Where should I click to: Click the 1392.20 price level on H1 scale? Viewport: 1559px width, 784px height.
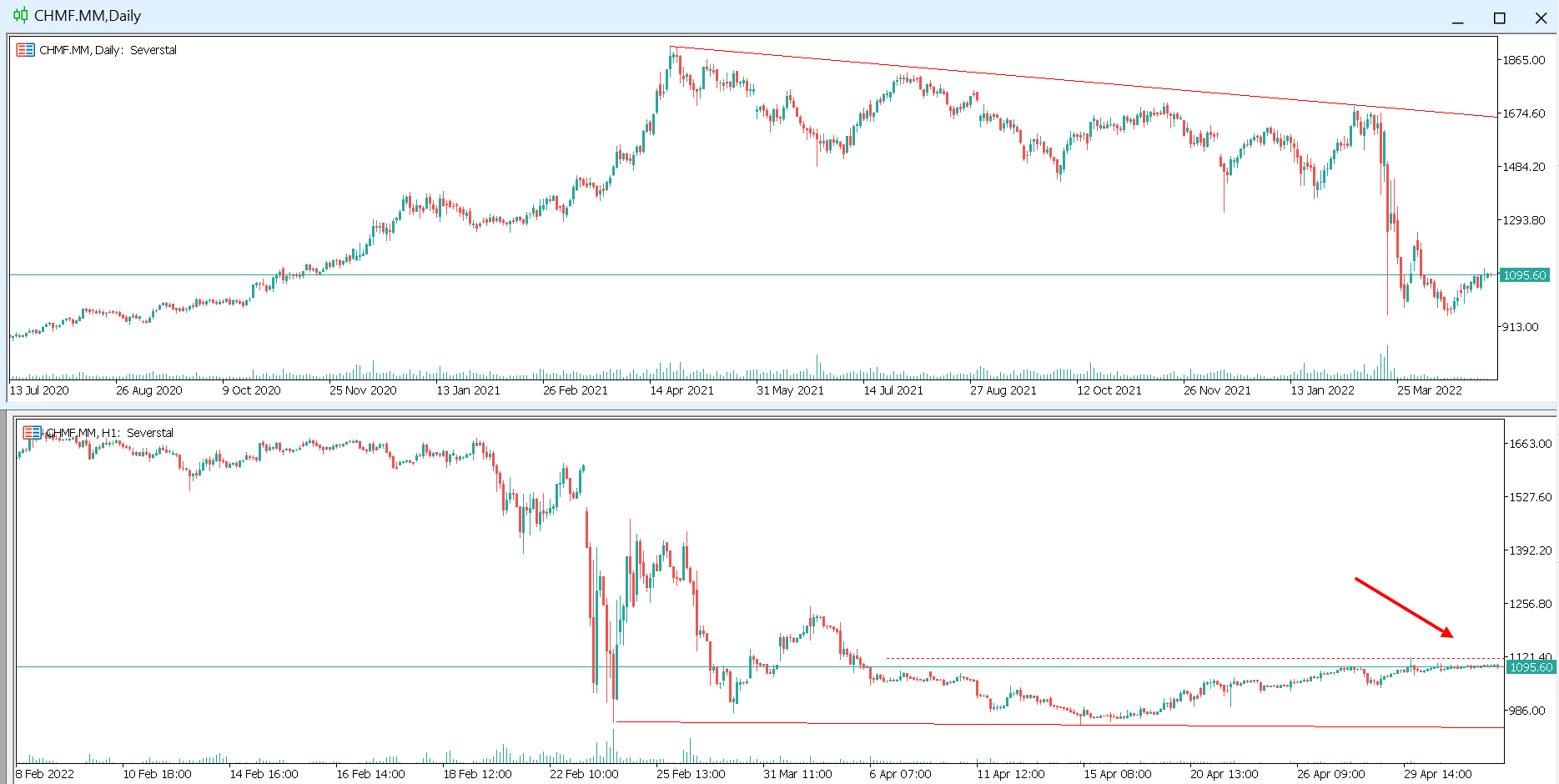[1531, 550]
